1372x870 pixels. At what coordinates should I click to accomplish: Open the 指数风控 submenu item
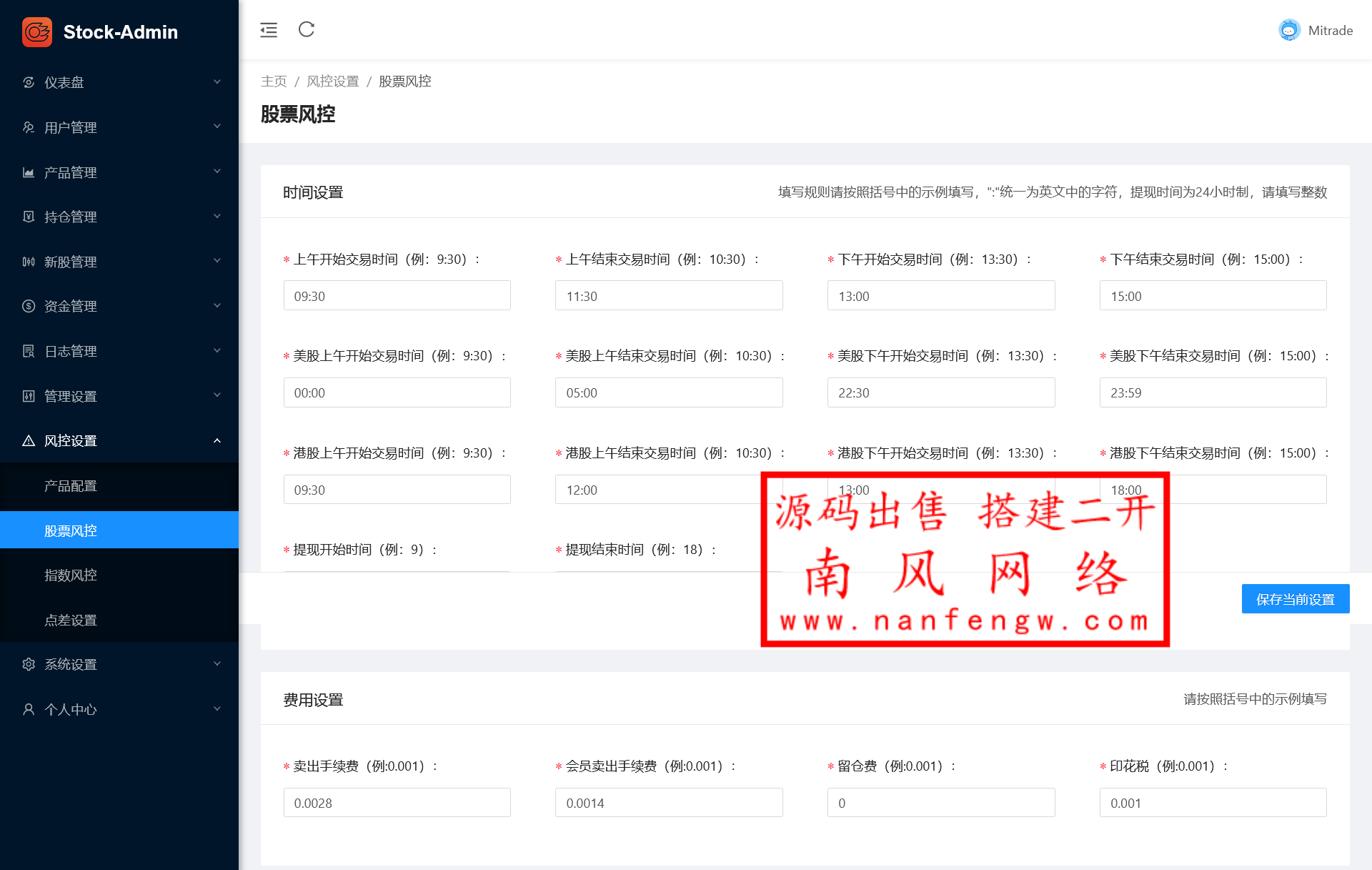point(71,575)
